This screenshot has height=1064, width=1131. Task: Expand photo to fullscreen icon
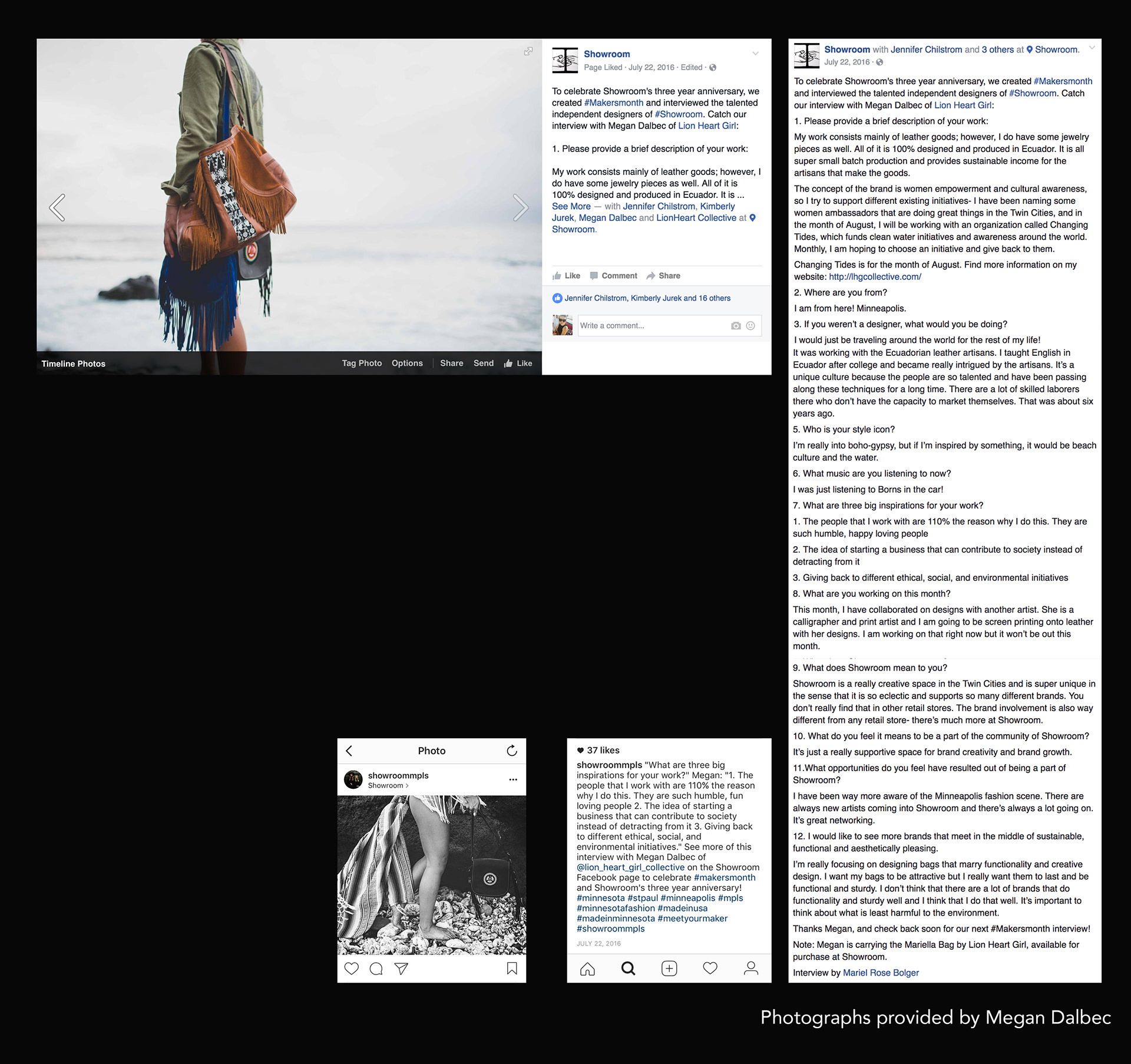click(x=528, y=51)
